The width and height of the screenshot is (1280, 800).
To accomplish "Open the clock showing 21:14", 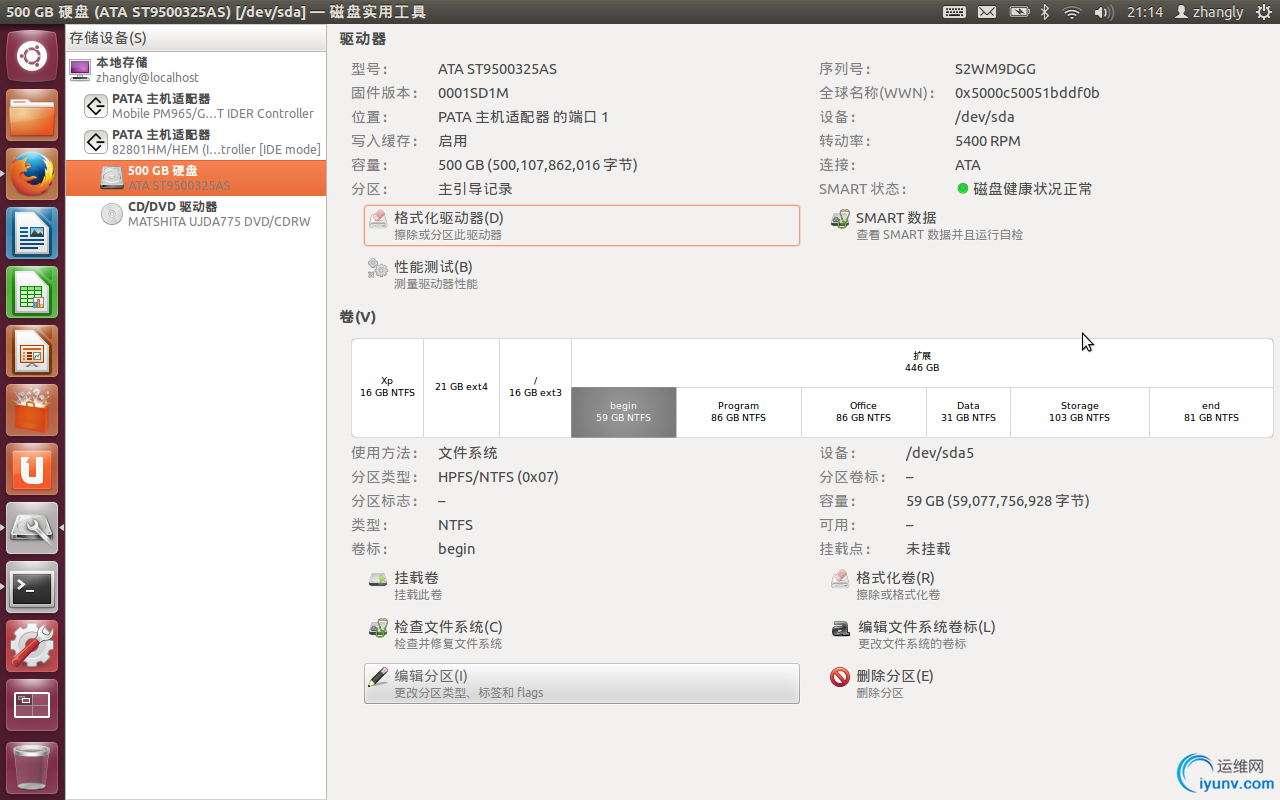I will pos(1145,12).
